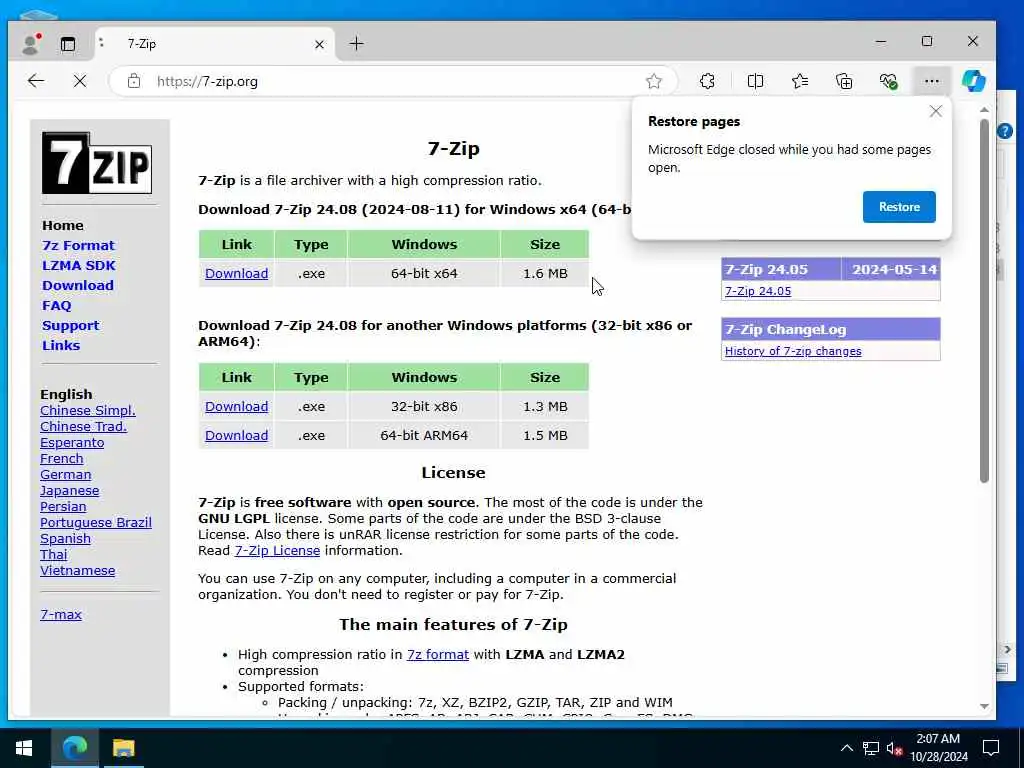The image size is (1024, 768).
Task: Open History of 7-zip changes link
Action: pyautogui.click(x=793, y=351)
